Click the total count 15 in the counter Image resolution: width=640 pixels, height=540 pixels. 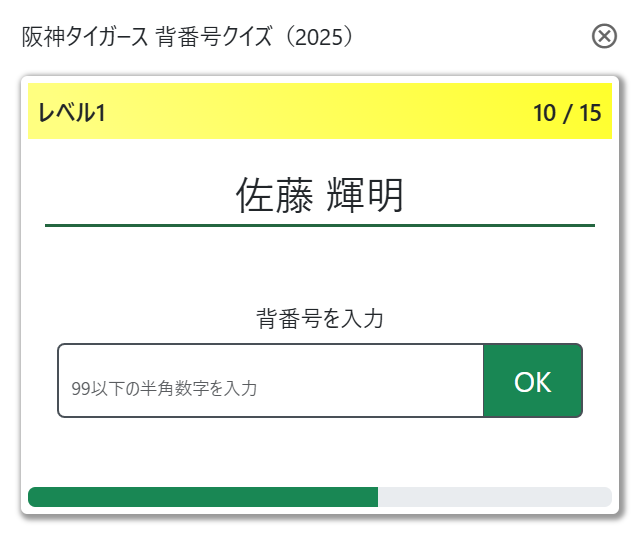point(590,113)
